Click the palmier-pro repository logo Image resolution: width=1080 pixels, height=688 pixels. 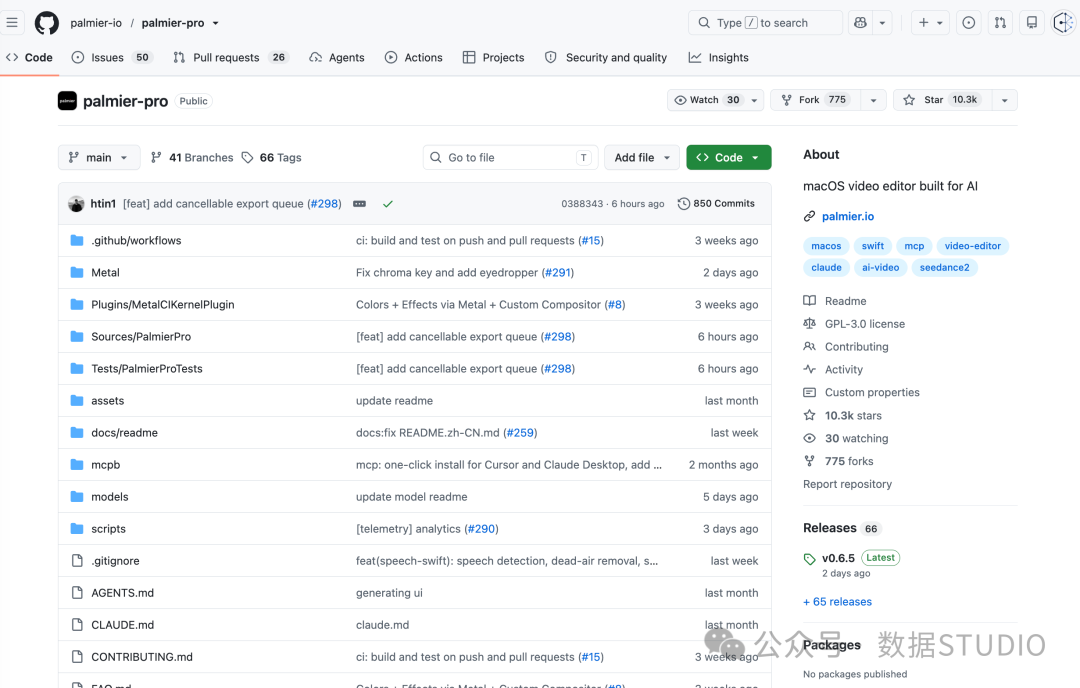tap(68, 101)
